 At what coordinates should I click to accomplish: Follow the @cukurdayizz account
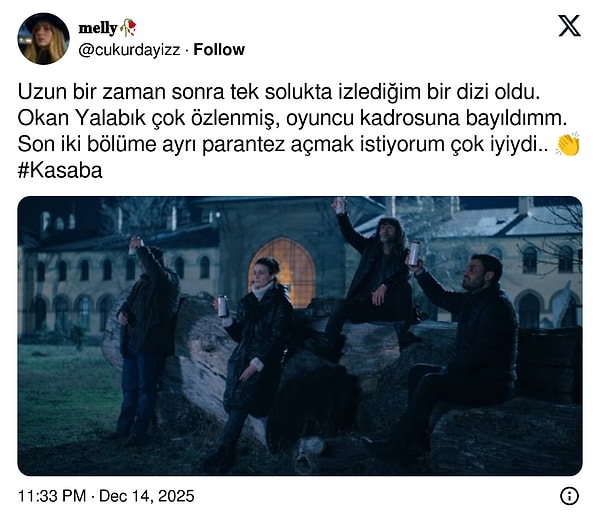click(x=219, y=49)
